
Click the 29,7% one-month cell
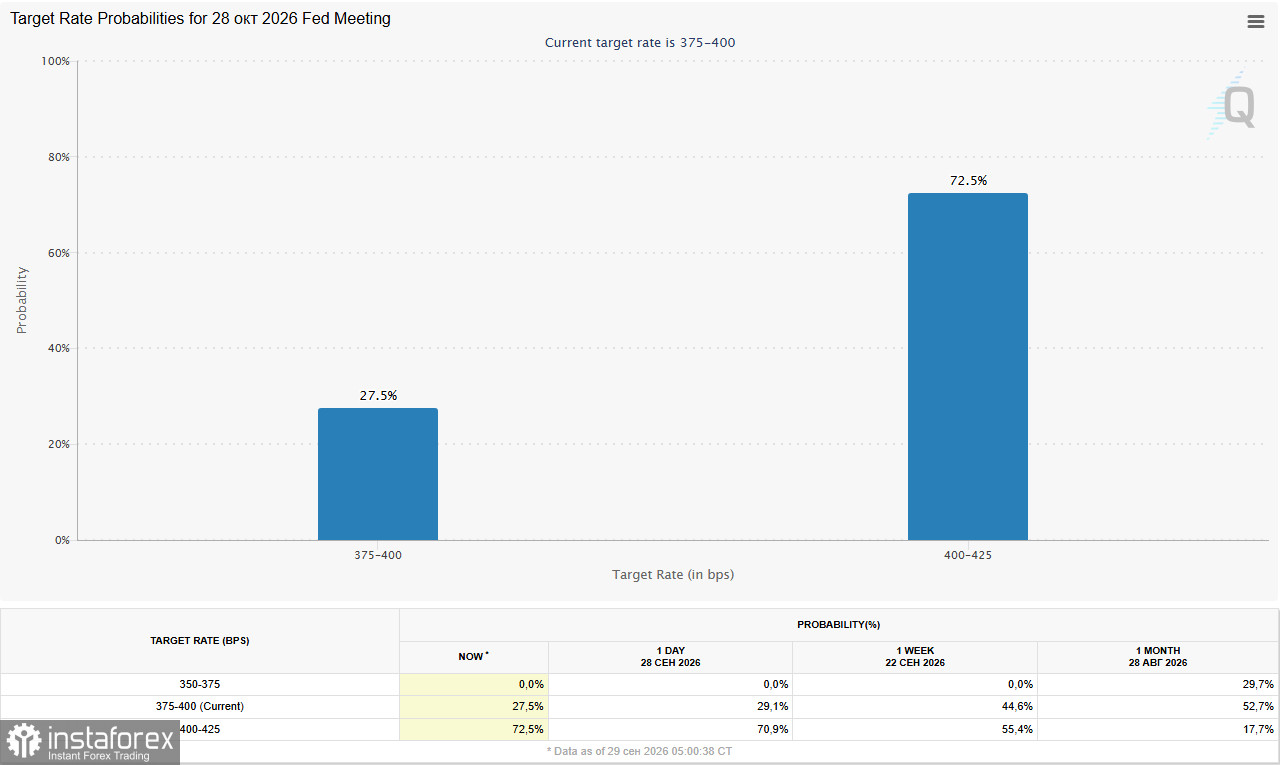(1158, 684)
